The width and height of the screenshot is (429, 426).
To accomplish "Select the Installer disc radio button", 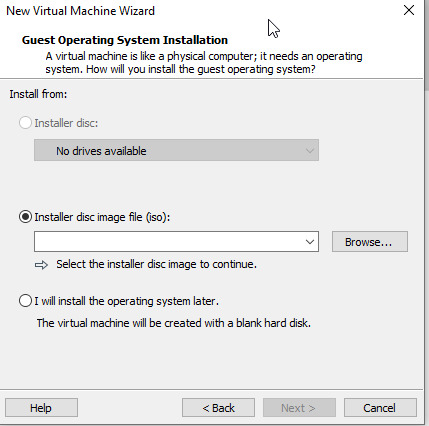I will coord(25,123).
